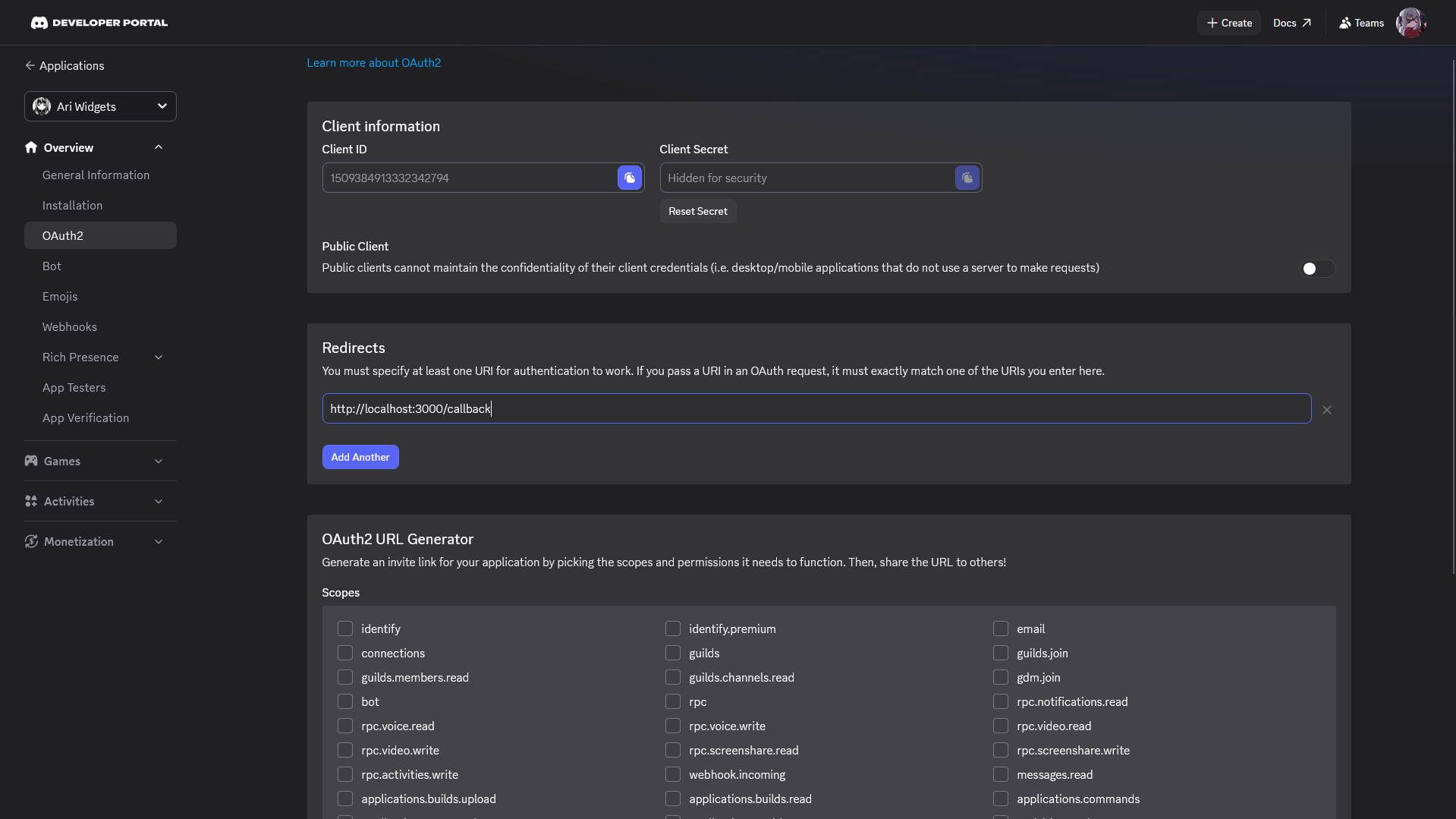This screenshot has height=819, width=1456.
Task: Open the Emojis page
Action: (x=100, y=296)
